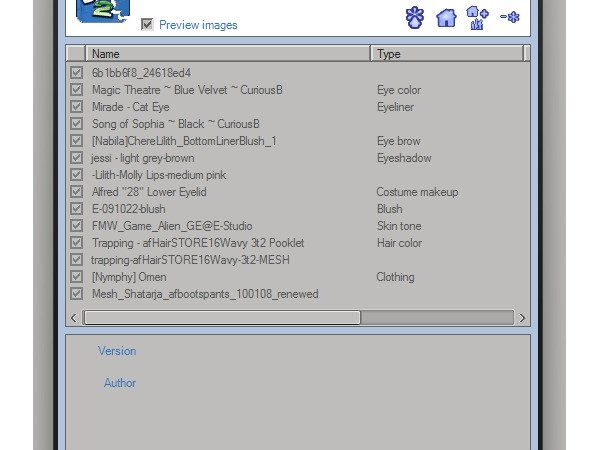Click the minus snowflake icon
Viewport: 600px width, 450px height.
coord(510,17)
